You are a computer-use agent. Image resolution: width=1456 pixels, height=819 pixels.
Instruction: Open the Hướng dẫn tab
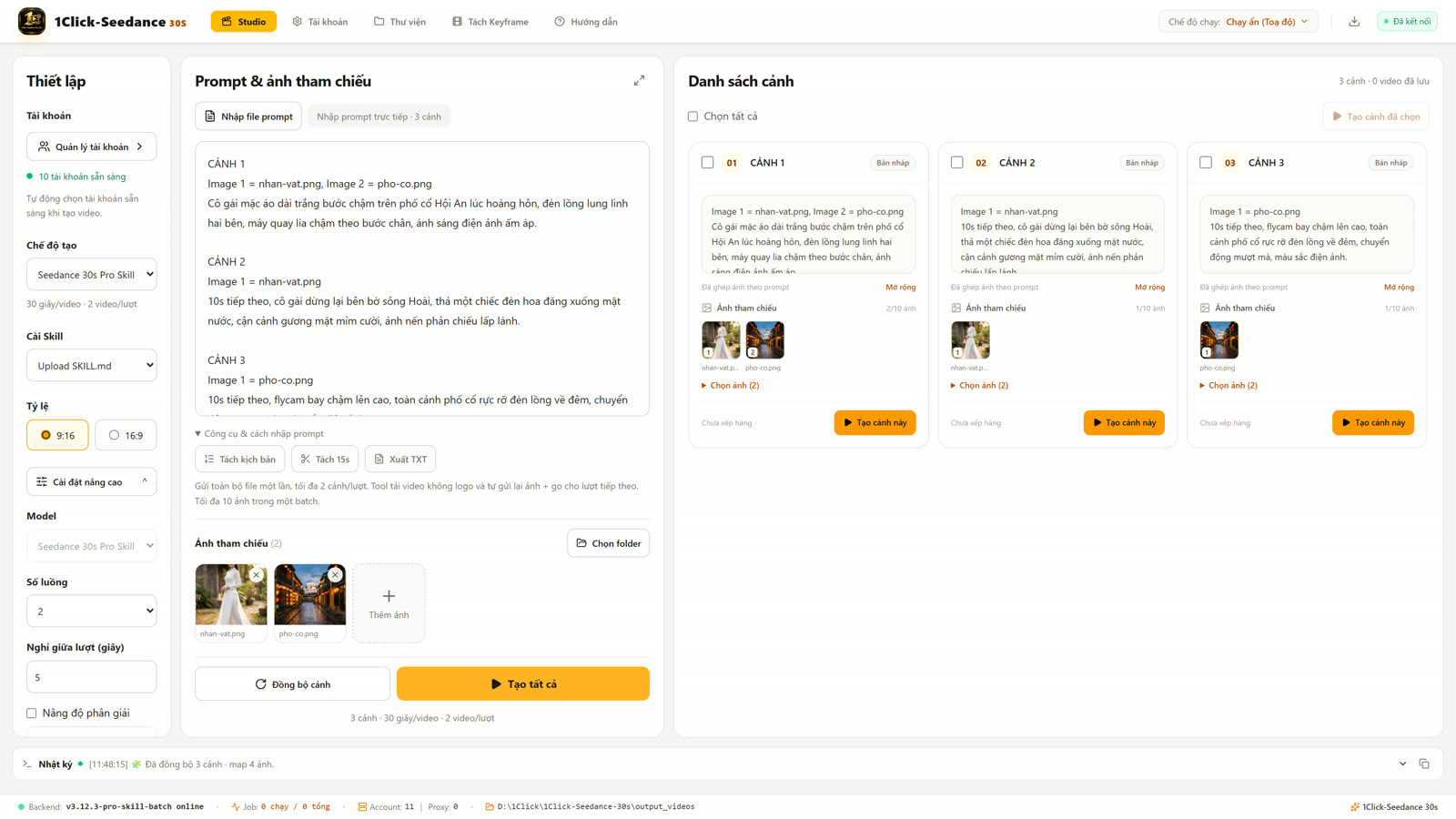tap(586, 22)
